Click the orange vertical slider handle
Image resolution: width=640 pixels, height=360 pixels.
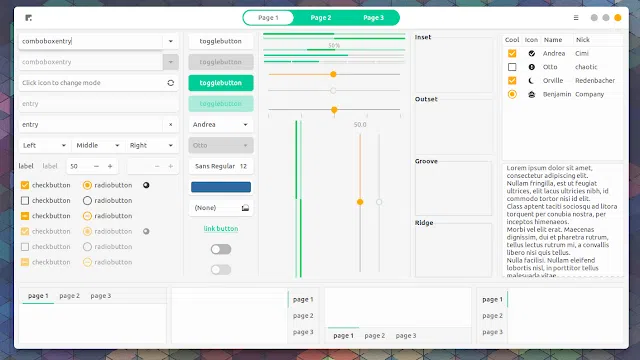point(360,202)
